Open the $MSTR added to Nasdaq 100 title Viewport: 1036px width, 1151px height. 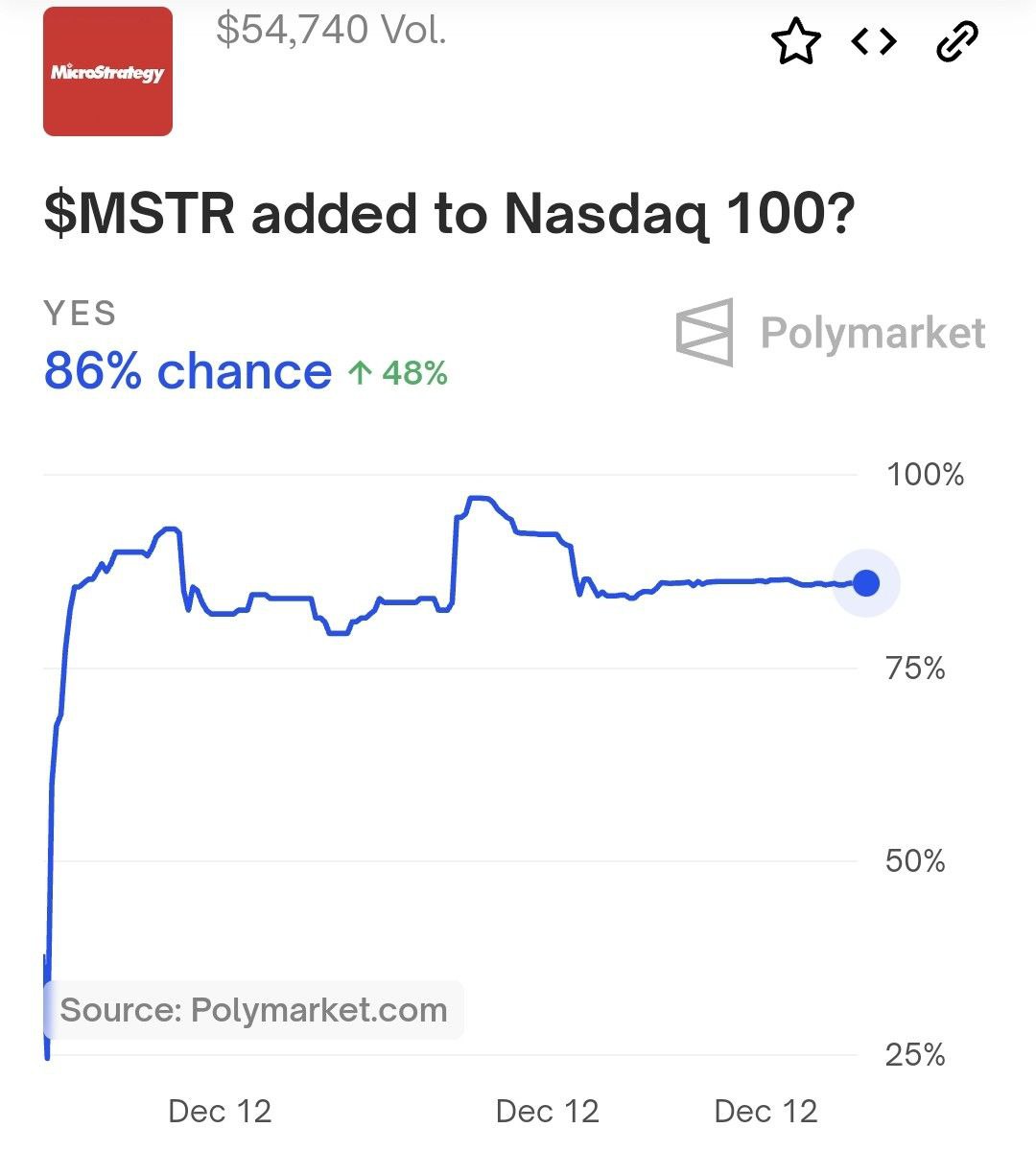[x=449, y=214]
